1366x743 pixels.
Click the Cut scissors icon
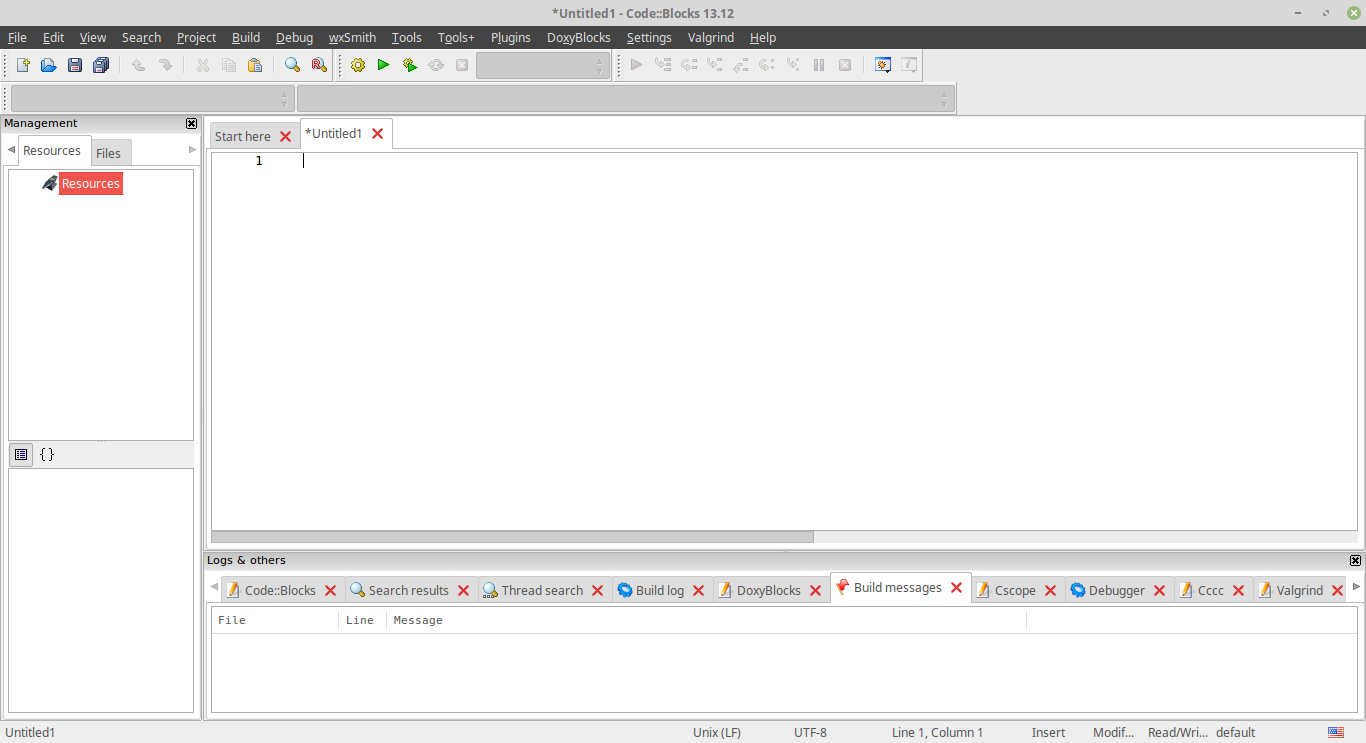click(x=202, y=65)
